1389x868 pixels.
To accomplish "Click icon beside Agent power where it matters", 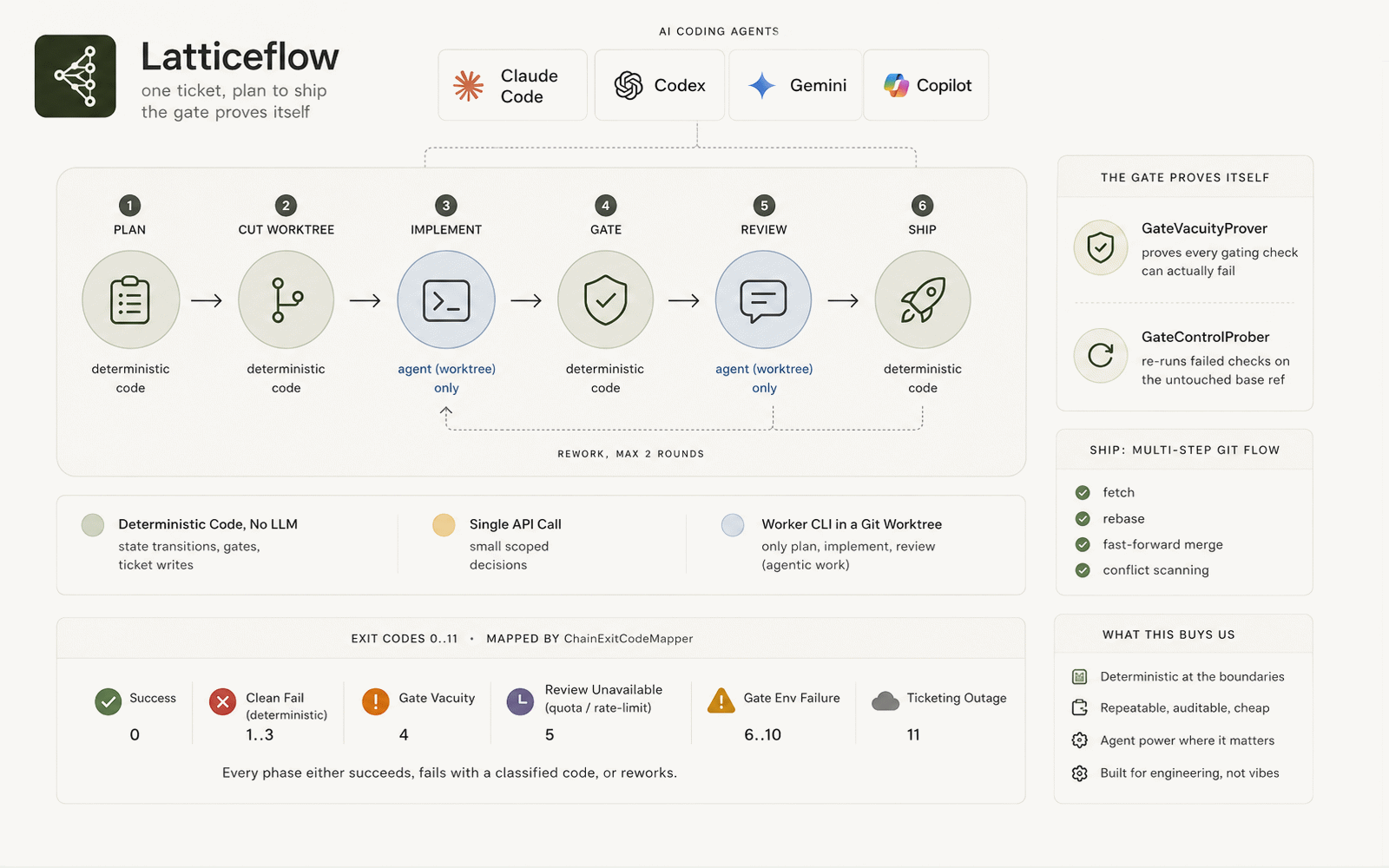I will [x=1080, y=740].
